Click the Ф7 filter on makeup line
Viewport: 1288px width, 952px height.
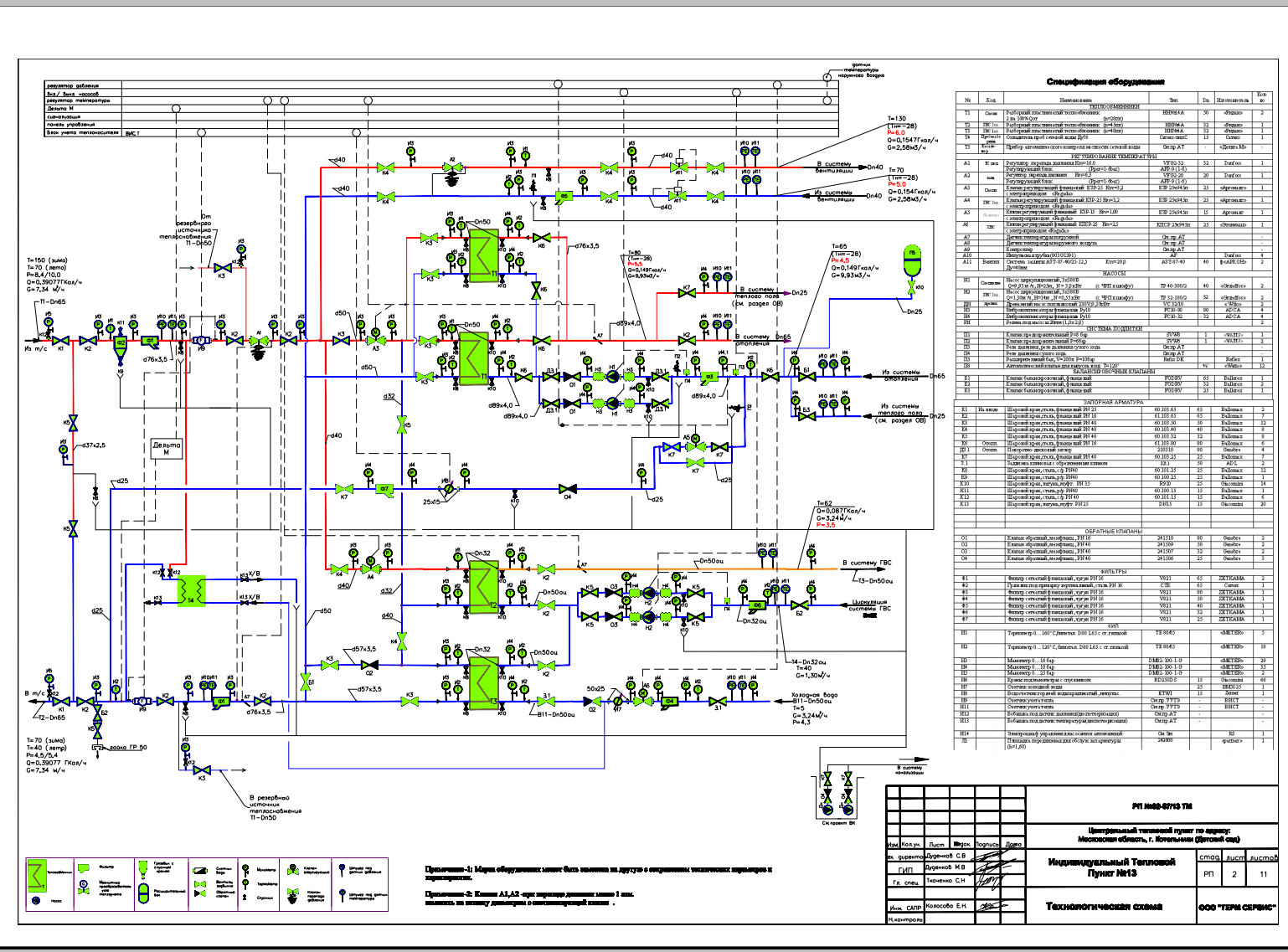[x=384, y=489]
